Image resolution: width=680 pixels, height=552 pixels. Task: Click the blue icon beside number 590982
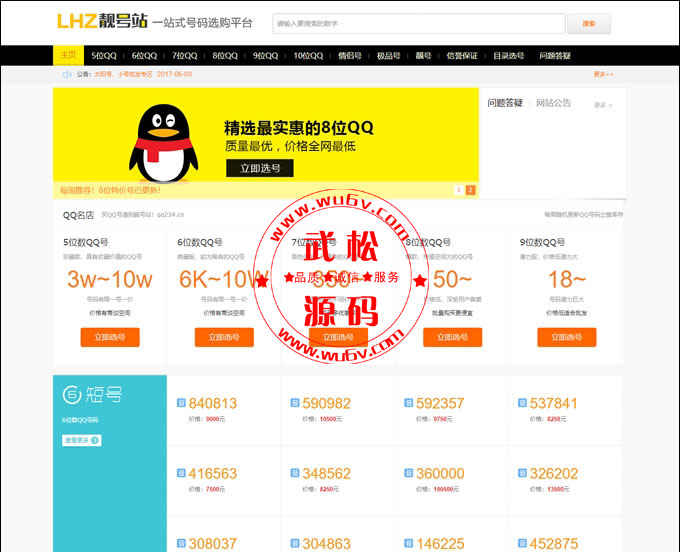pos(295,403)
